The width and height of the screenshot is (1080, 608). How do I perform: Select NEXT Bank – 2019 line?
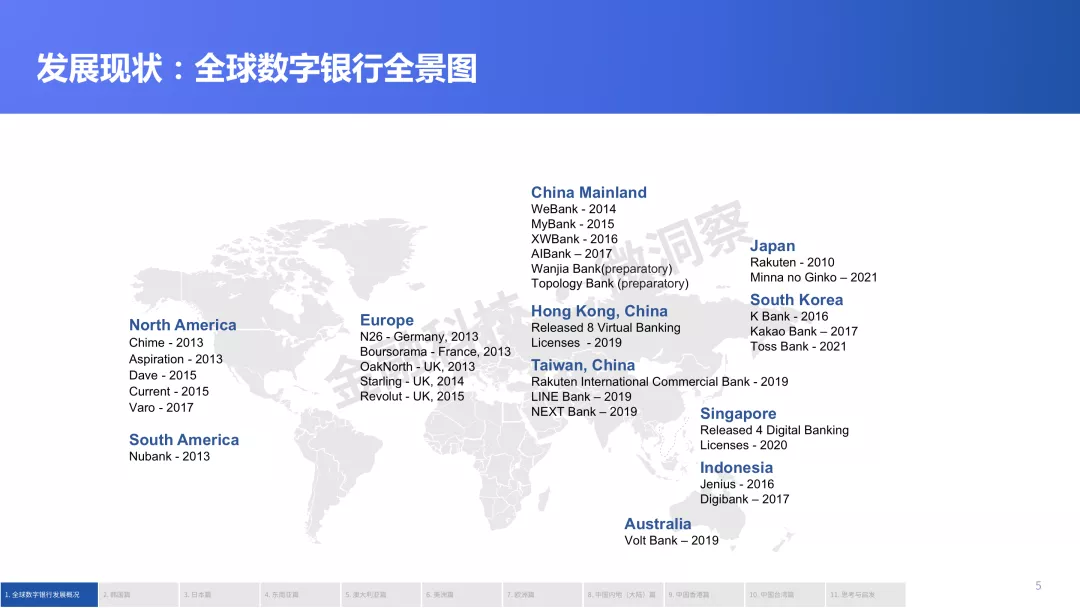tap(583, 412)
